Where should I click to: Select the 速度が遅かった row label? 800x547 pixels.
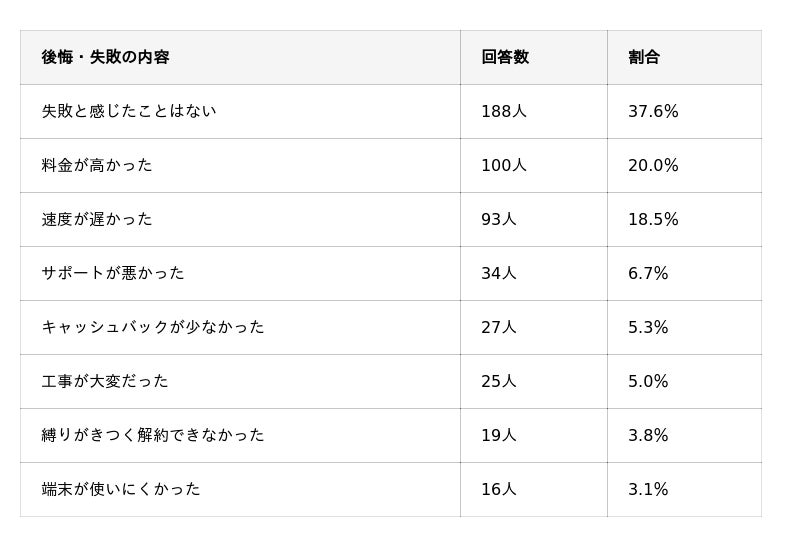click(x=96, y=220)
